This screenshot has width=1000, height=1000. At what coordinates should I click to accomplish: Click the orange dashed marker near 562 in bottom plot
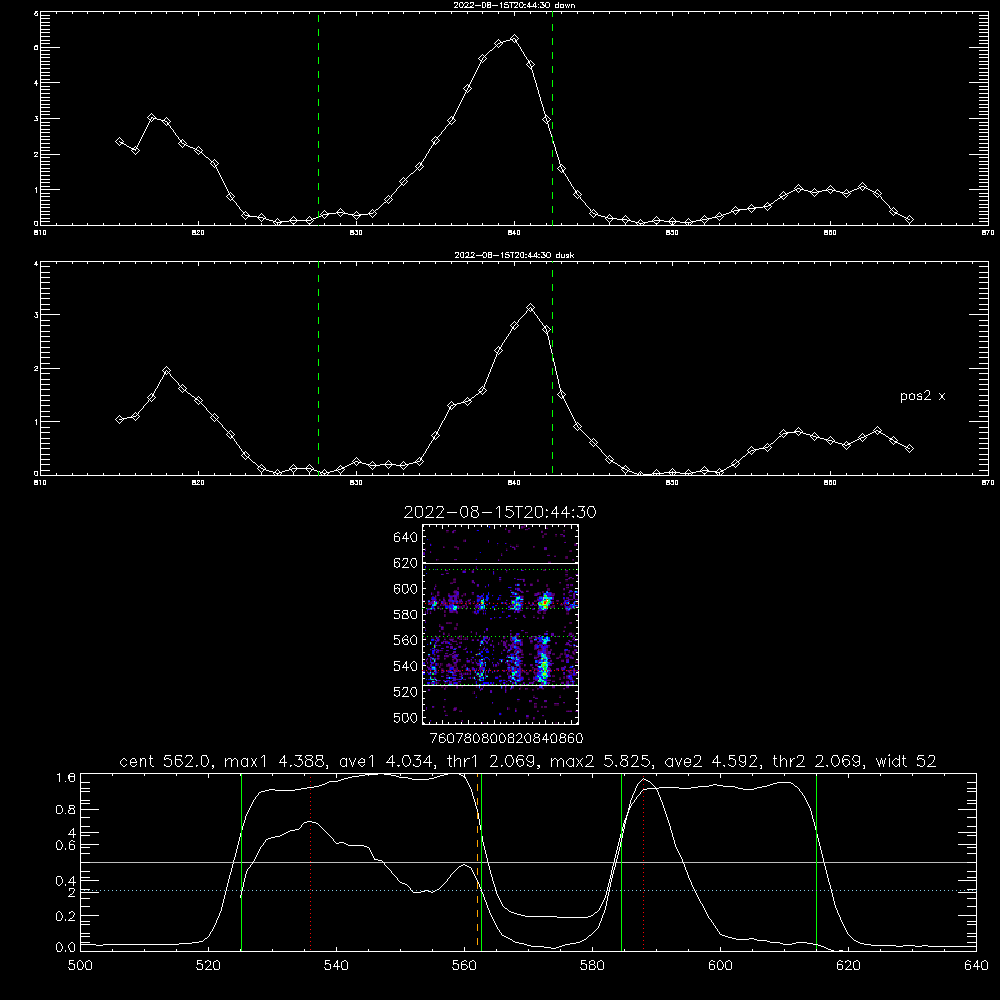pyautogui.click(x=478, y=862)
